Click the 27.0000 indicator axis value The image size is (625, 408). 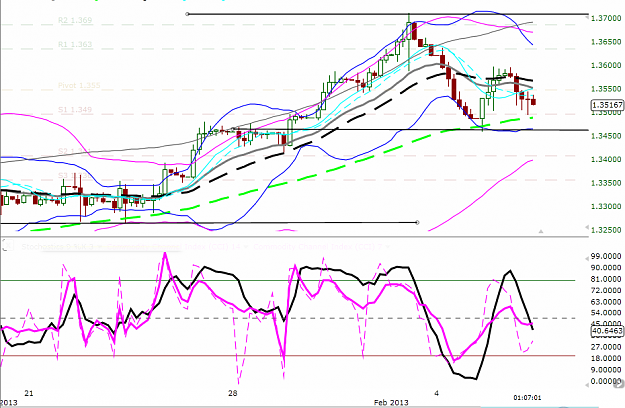(606, 347)
